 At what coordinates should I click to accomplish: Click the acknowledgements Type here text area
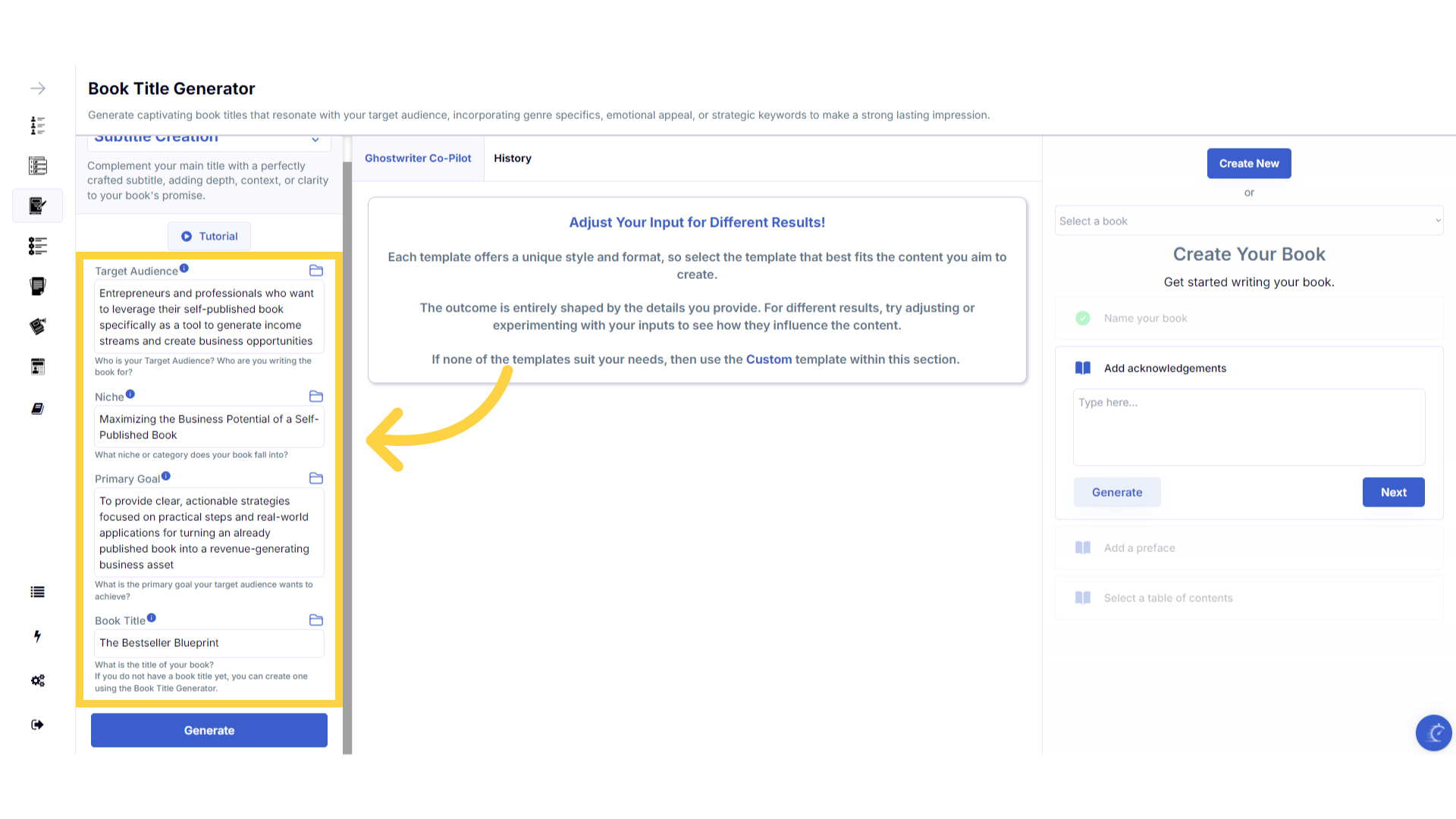click(1249, 428)
